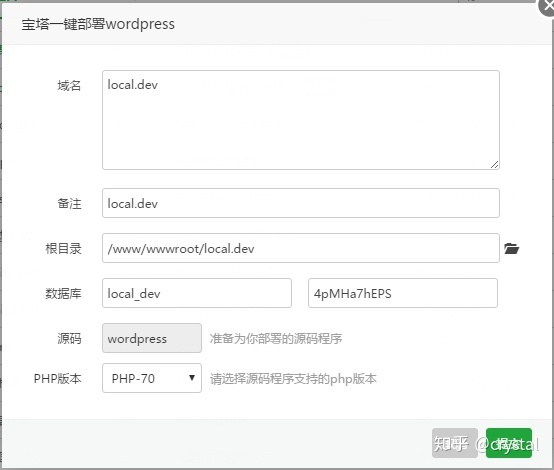Click the 根目录 label

pyautogui.click(x=63, y=248)
